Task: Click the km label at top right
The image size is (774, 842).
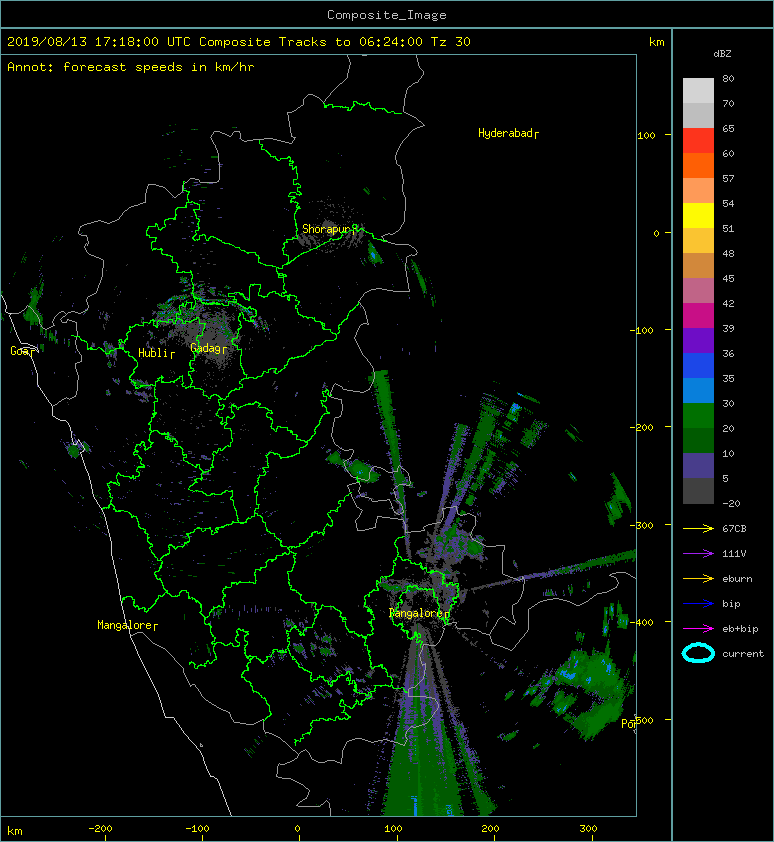Action: [x=656, y=42]
